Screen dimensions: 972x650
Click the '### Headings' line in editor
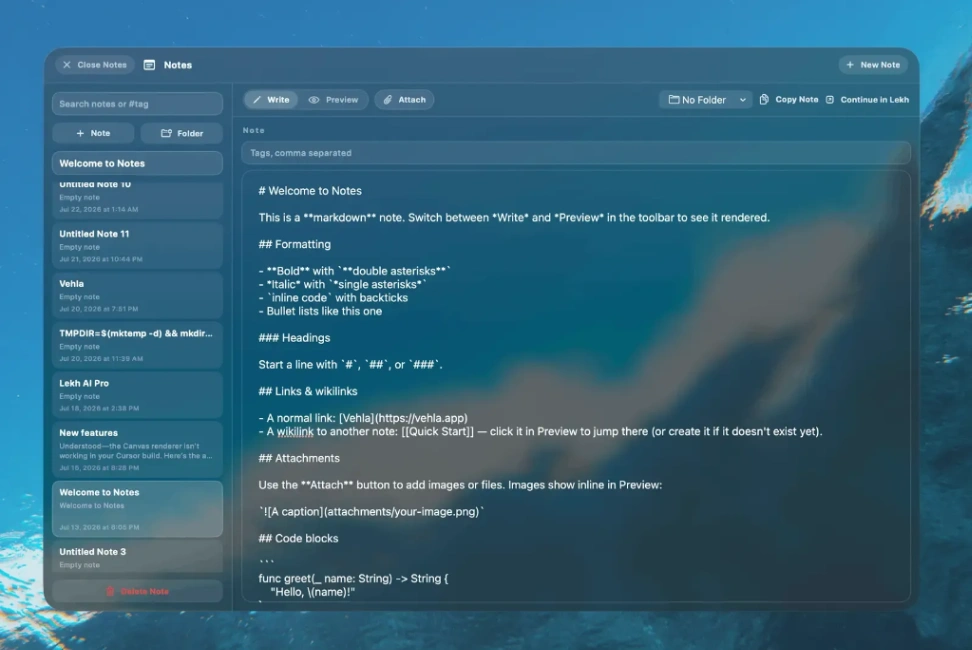click(294, 338)
